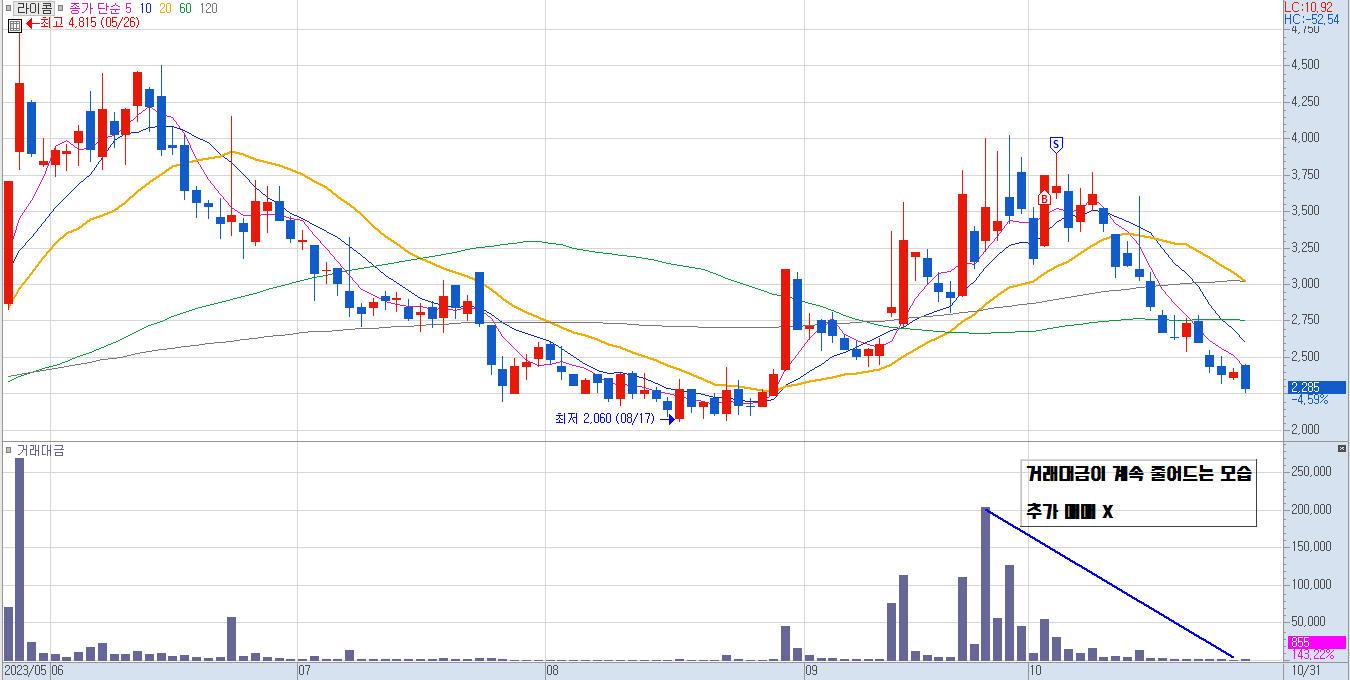Select the 120-day moving average label
Viewport: 1350px width, 680px height.
tap(209, 8)
